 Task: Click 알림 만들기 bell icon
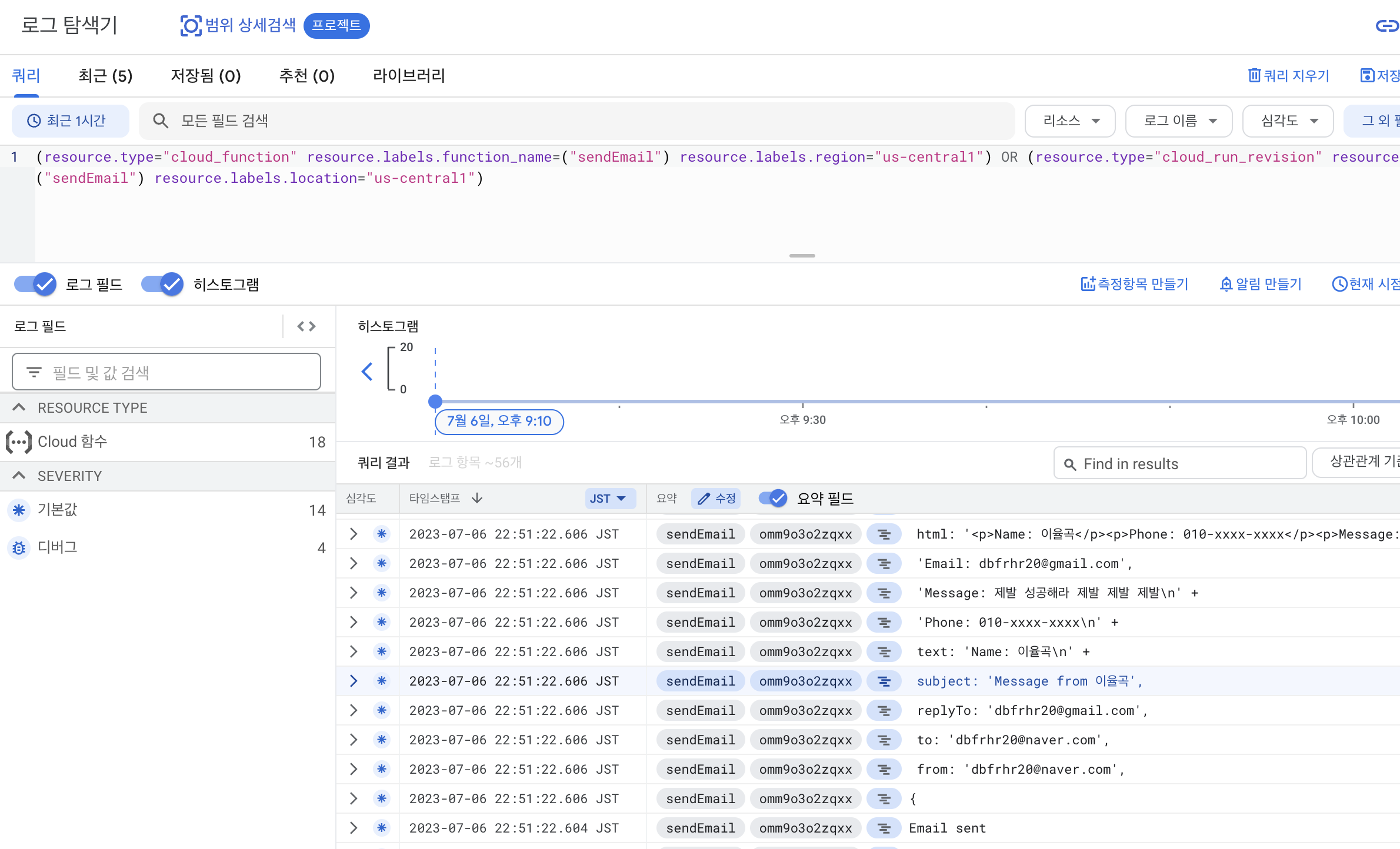pos(1226,284)
